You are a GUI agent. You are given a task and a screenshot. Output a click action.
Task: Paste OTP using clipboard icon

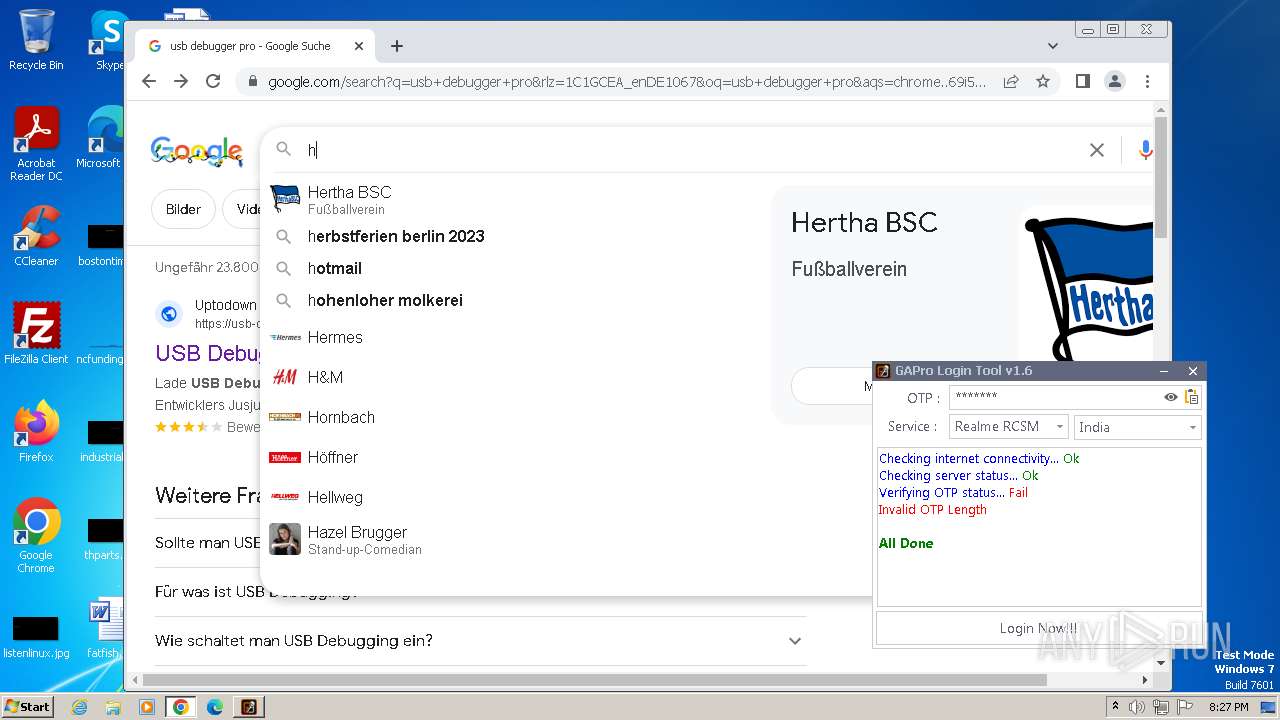point(1191,397)
